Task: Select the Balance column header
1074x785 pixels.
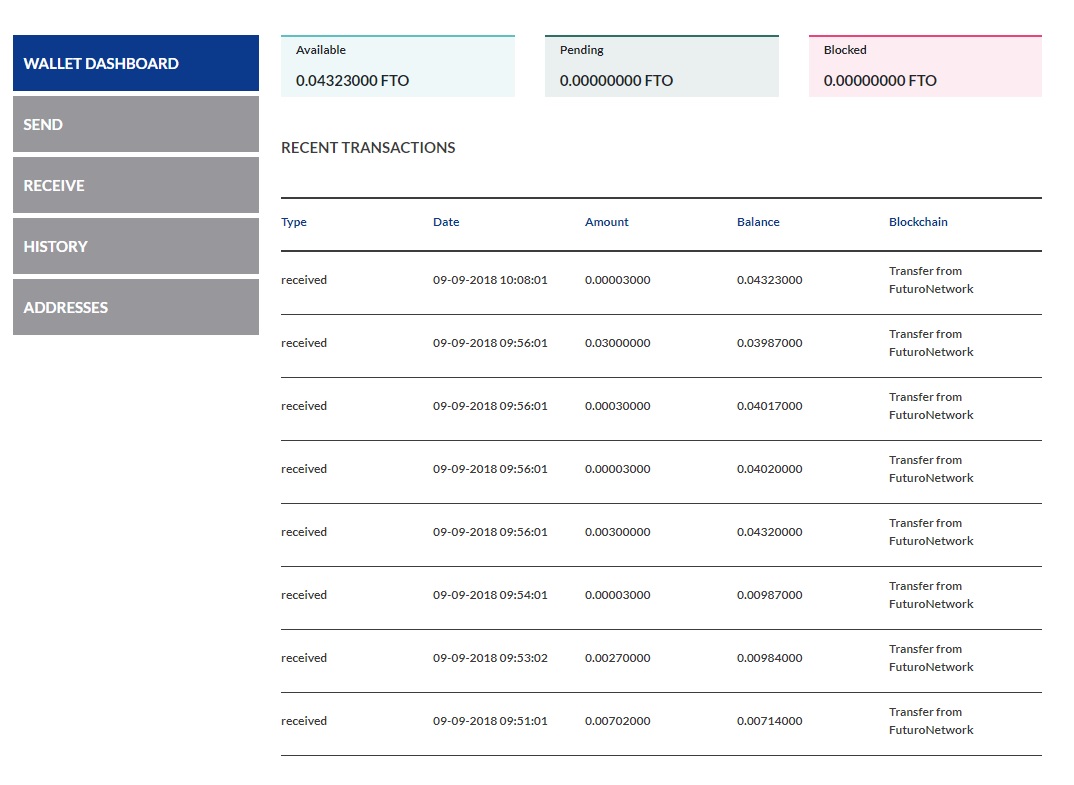Action: tap(758, 222)
